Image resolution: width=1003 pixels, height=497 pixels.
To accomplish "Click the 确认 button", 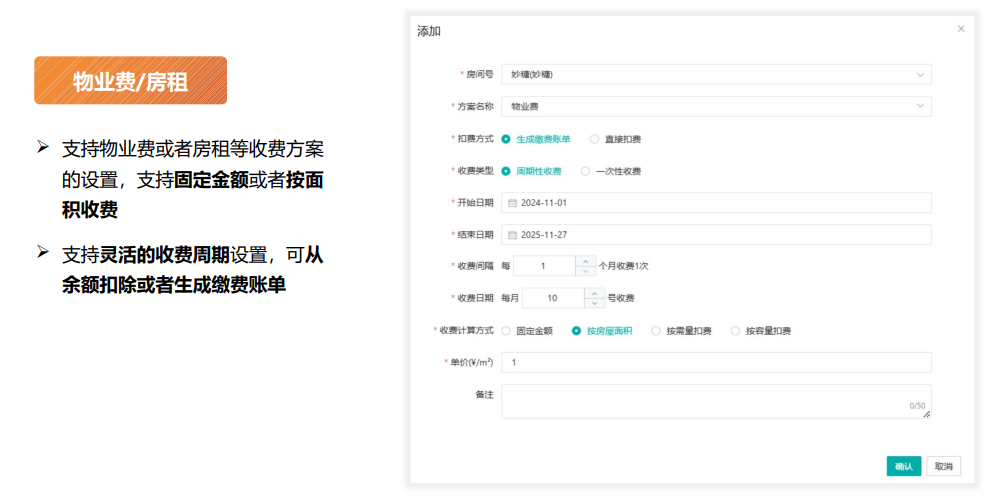I will [903, 466].
